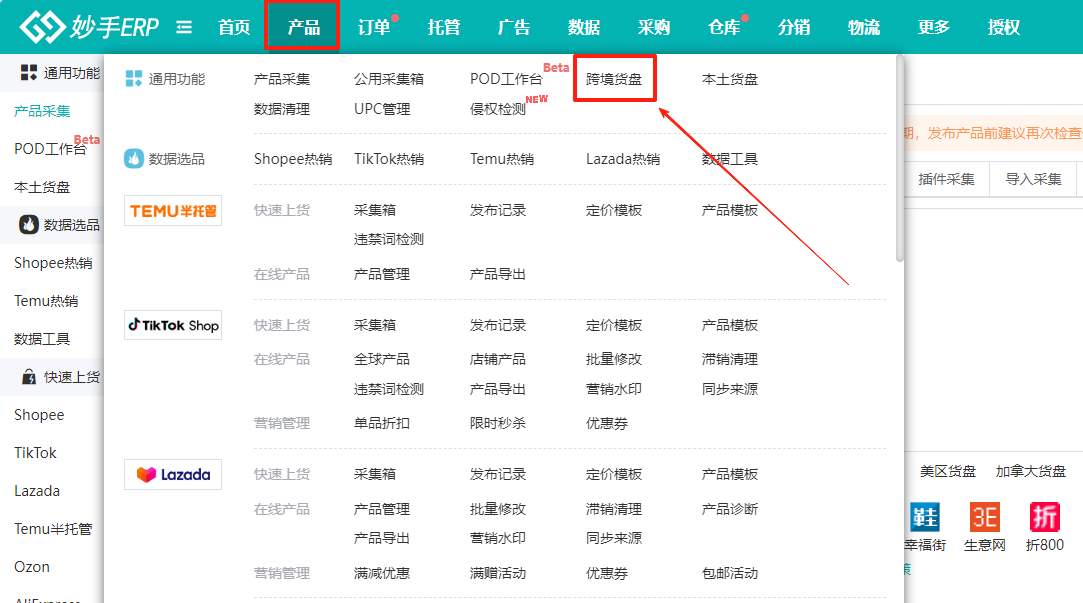Open 本土货盘 in product dropdown menu
This screenshot has width=1083, height=603.
click(729, 79)
